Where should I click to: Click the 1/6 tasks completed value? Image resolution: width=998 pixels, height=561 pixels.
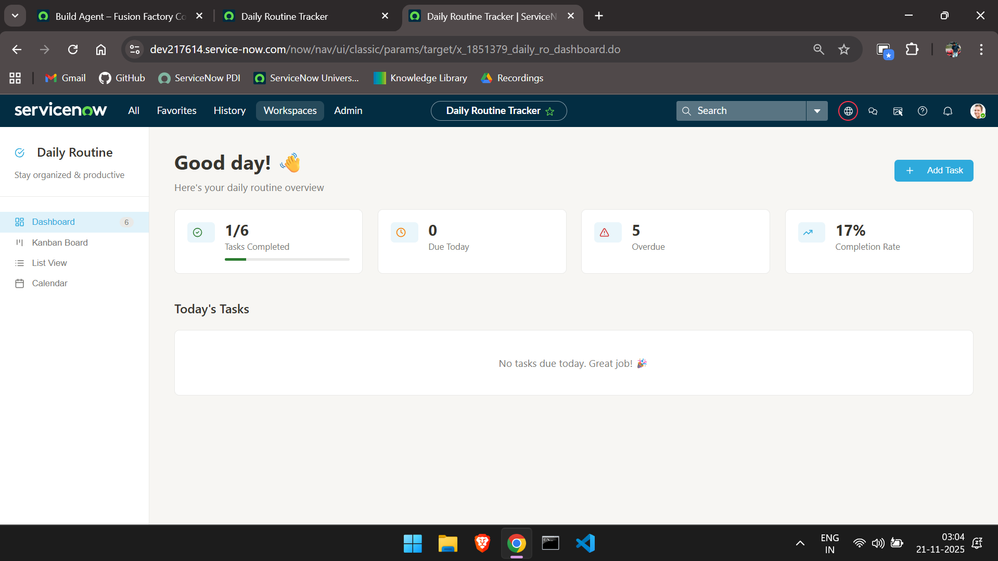(x=237, y=231)
